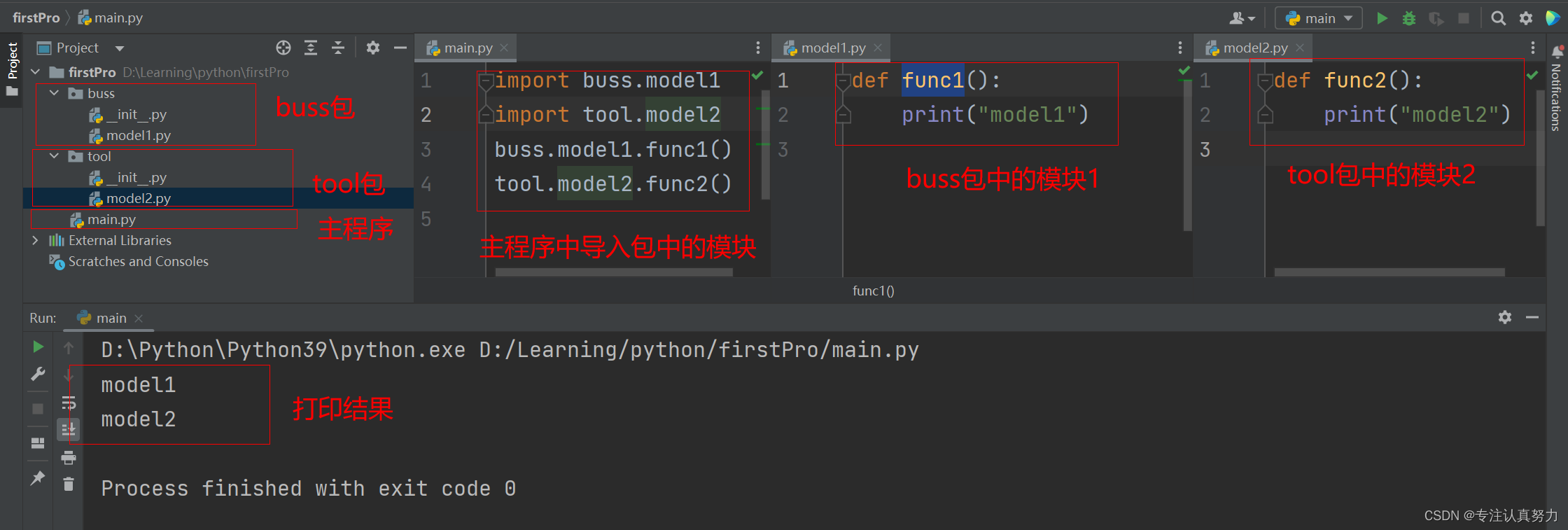Collapse all in the Project panel
Screen dimensions: 1568x530
338,48
